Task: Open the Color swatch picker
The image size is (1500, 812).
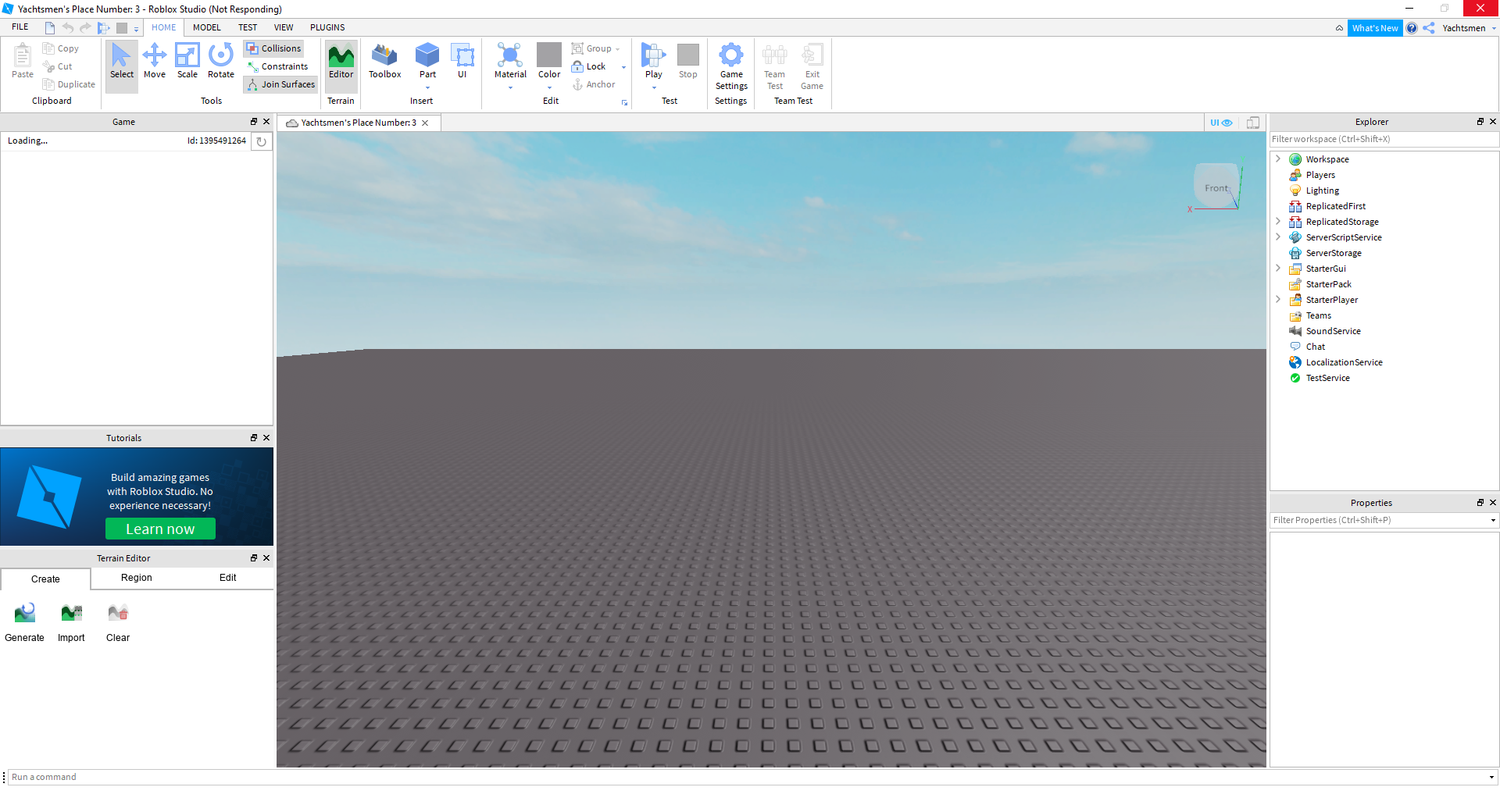Action: [549, 56]
